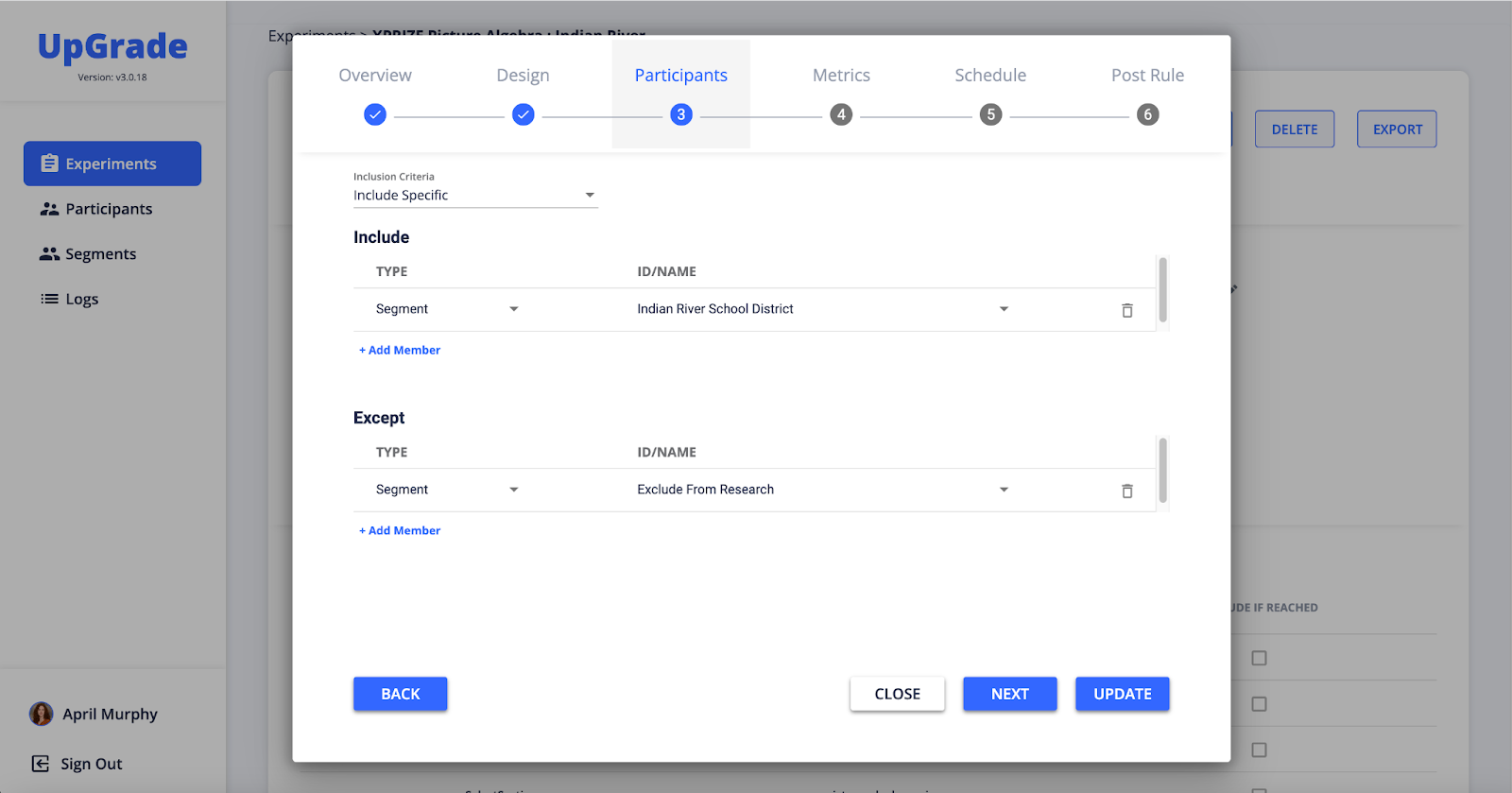Click the Include table scrollbar
The image size is (1512, 793).
1162,290
